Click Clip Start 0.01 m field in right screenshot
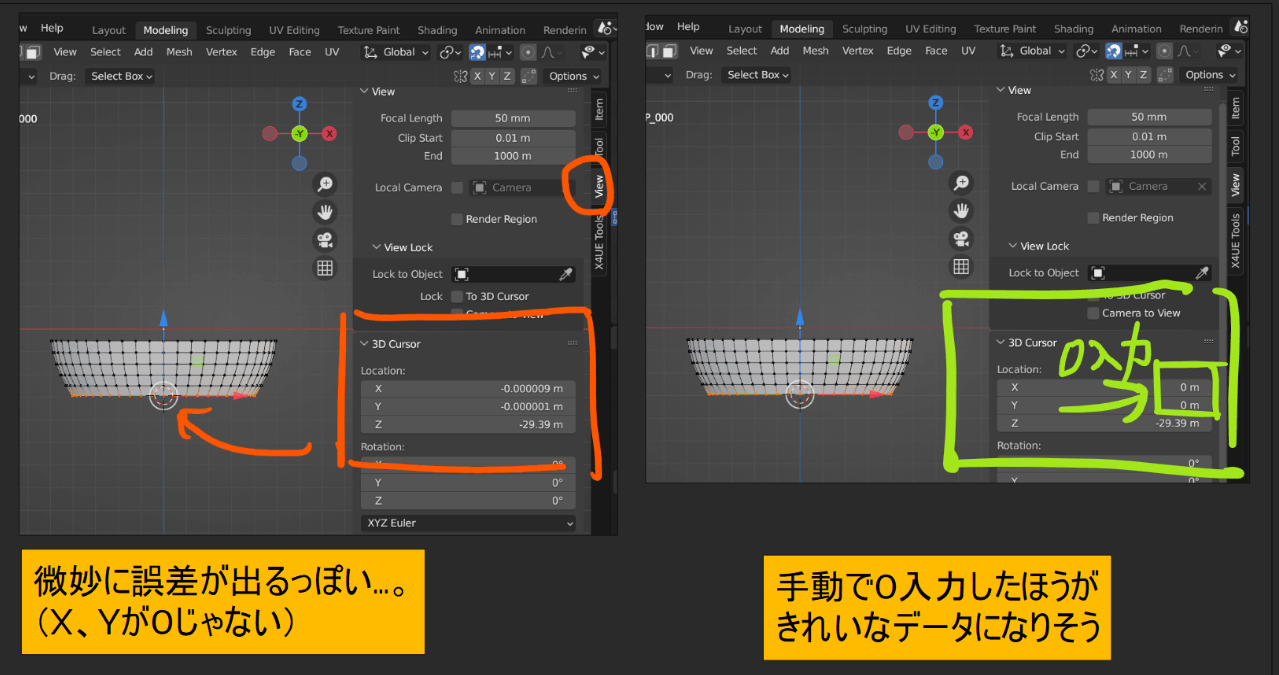This screenshot has height=675, width=1279. click(x=1149, y=136)
